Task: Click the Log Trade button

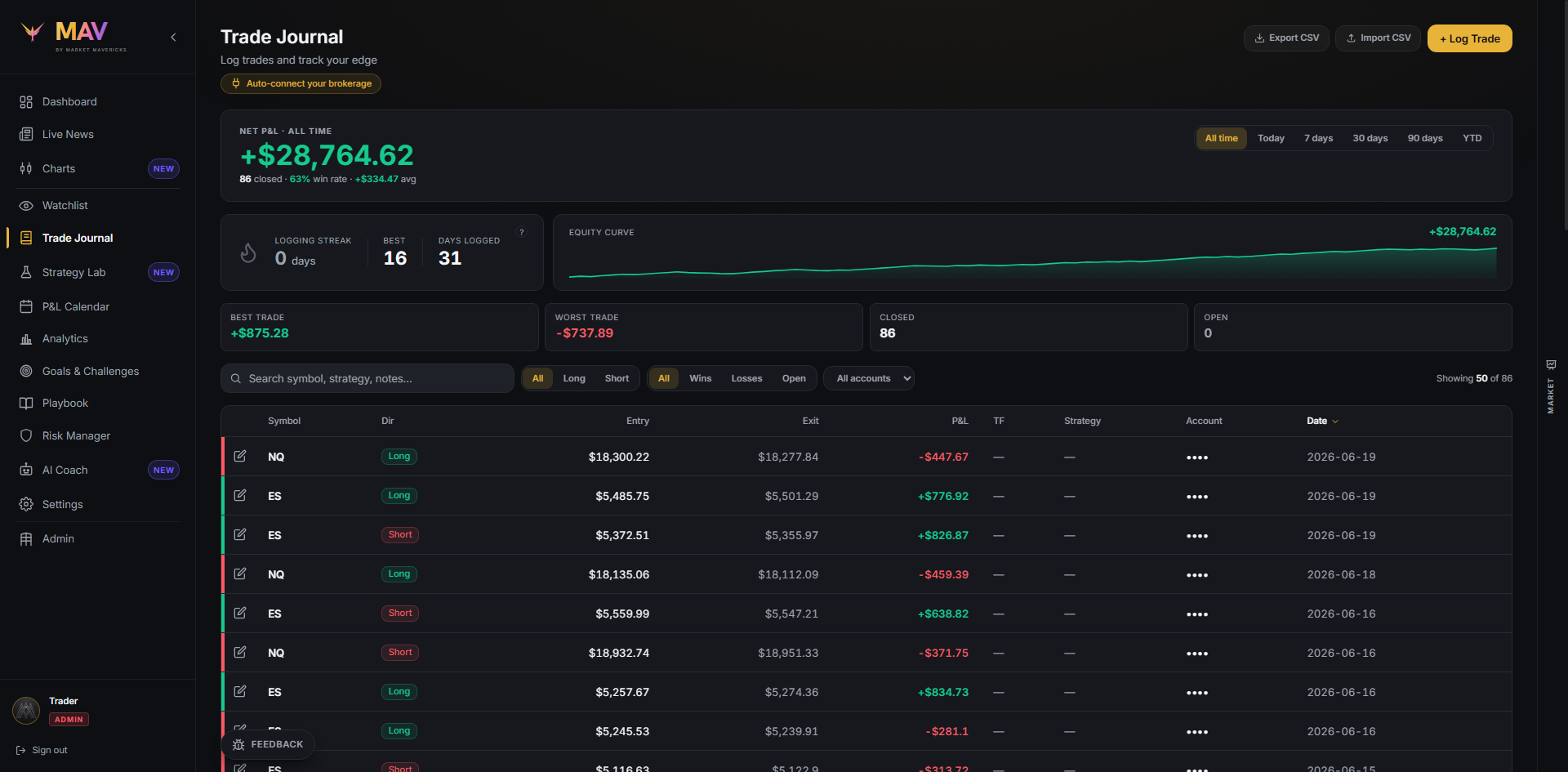Action: click(x=1469, y=38)
